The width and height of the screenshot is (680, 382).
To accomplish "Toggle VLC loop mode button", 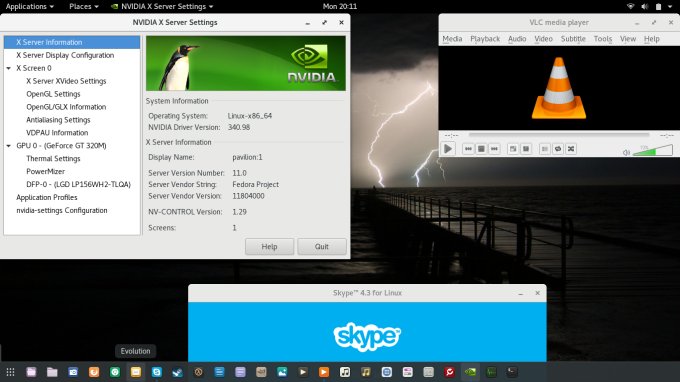I will coord(558,149).
